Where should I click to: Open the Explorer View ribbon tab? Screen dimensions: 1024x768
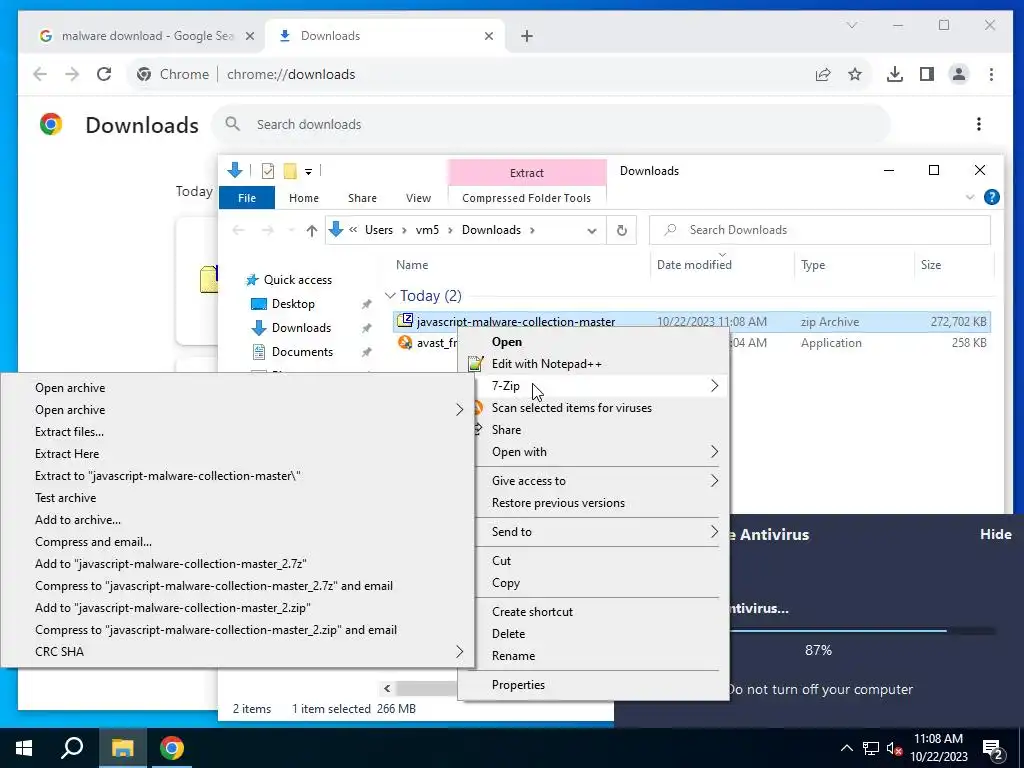pos(418,198)
